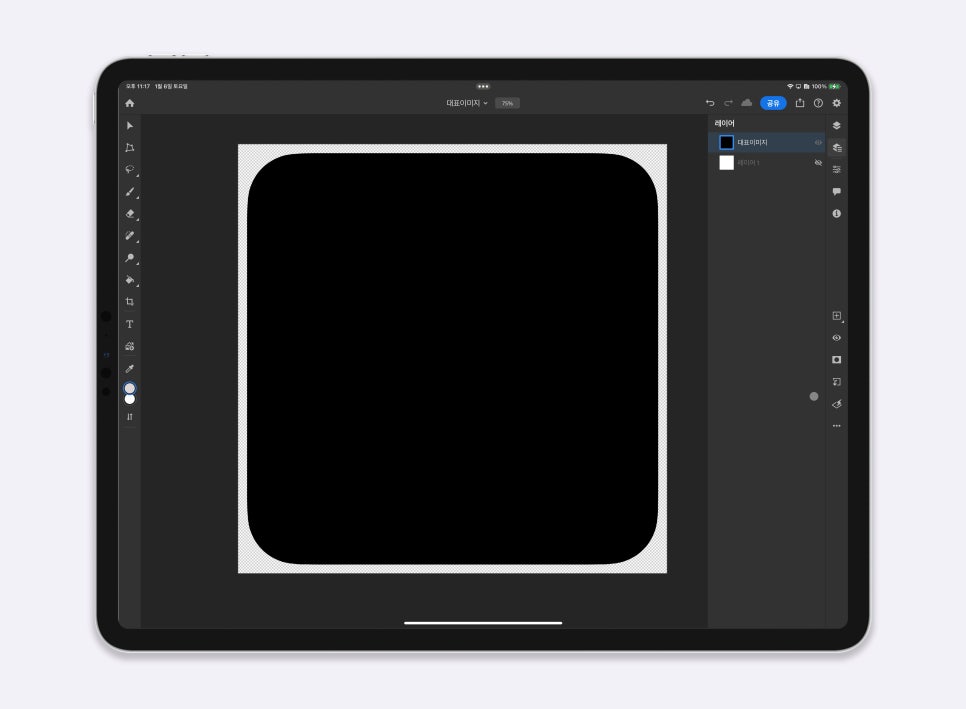Select the Eyedropper tool

tap(129, 368)
